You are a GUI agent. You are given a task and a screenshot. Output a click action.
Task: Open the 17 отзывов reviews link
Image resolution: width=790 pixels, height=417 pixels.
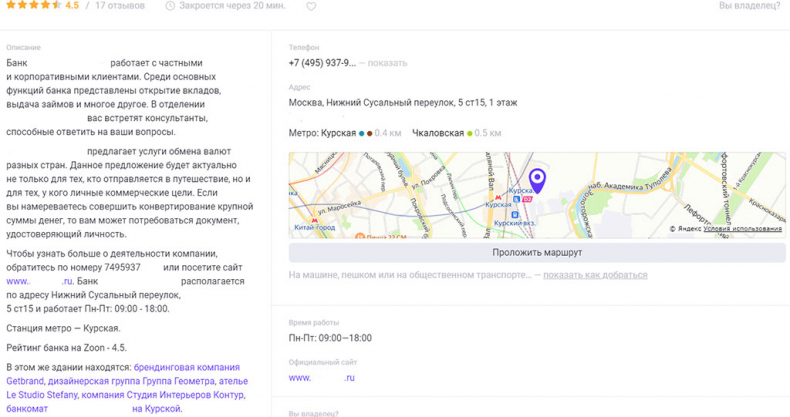tap(120, 6)
